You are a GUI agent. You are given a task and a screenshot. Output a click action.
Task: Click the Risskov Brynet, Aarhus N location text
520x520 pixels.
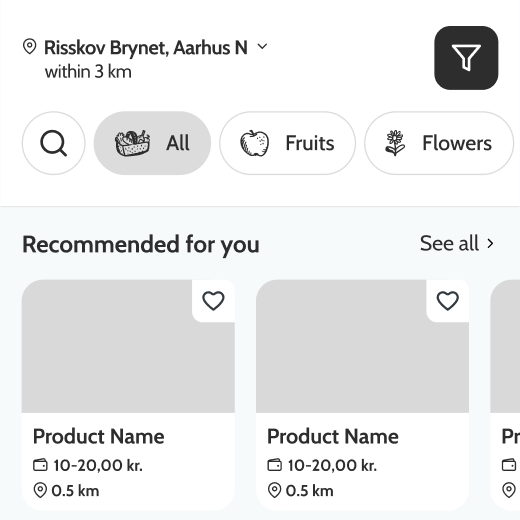tap(146, 47)
